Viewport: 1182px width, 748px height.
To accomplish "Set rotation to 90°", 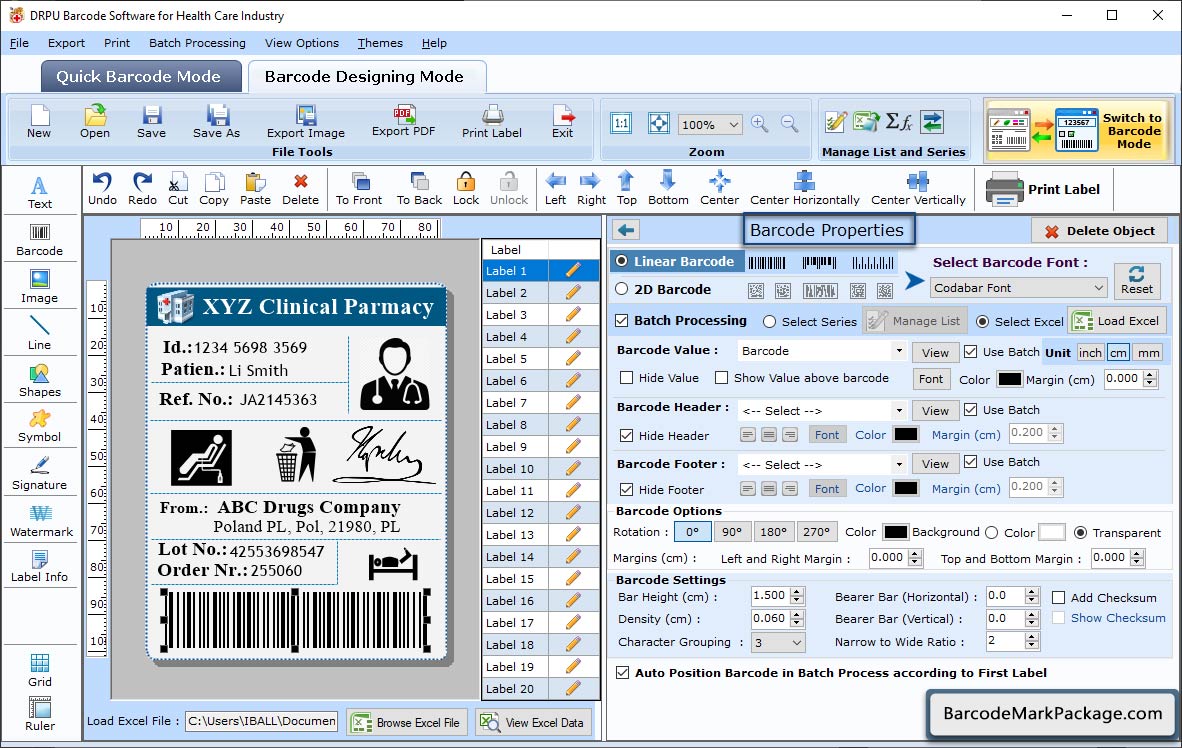I will pos(732,532).
